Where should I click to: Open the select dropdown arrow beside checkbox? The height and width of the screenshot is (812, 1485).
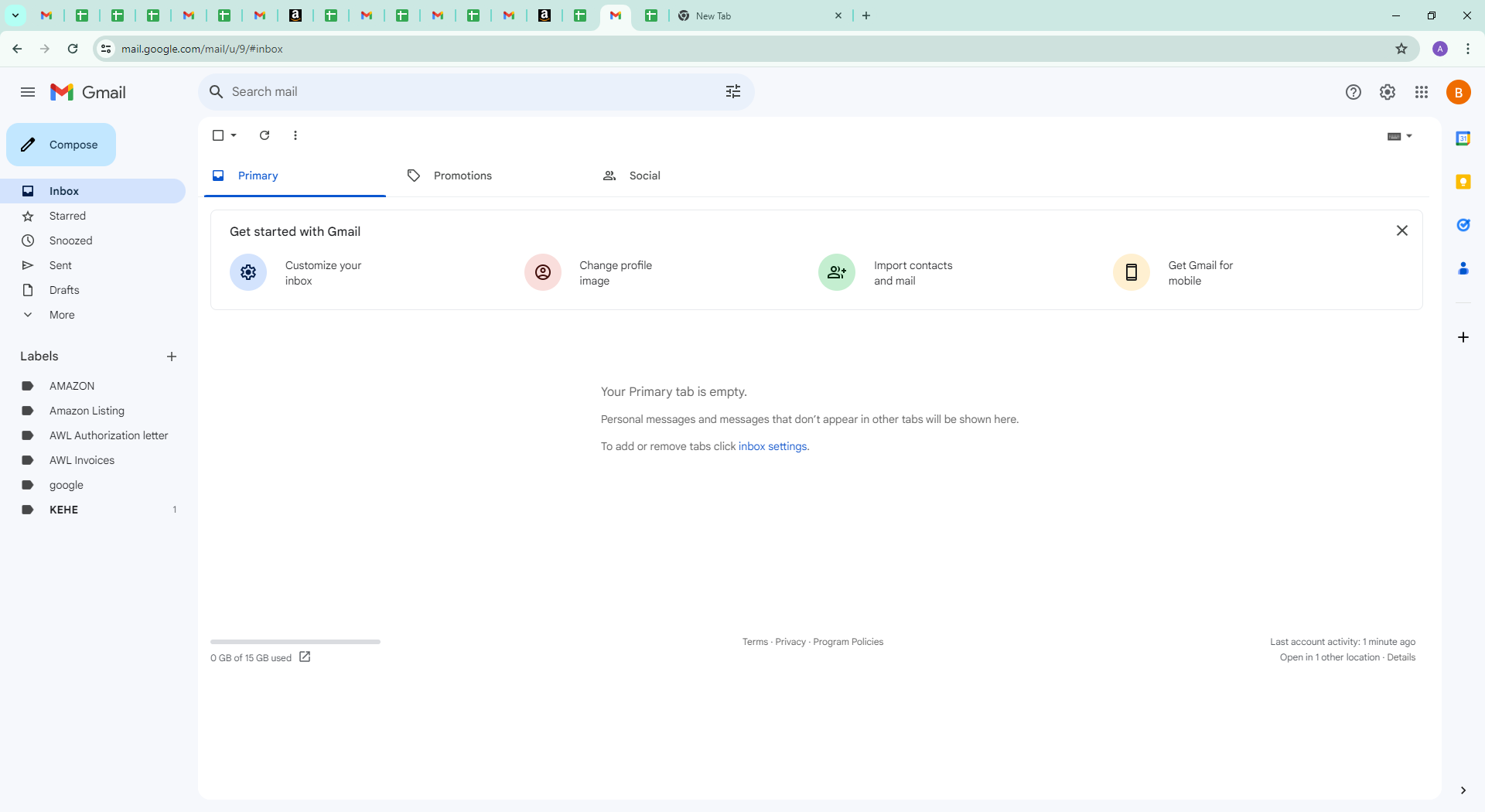(x=234, y=135)
